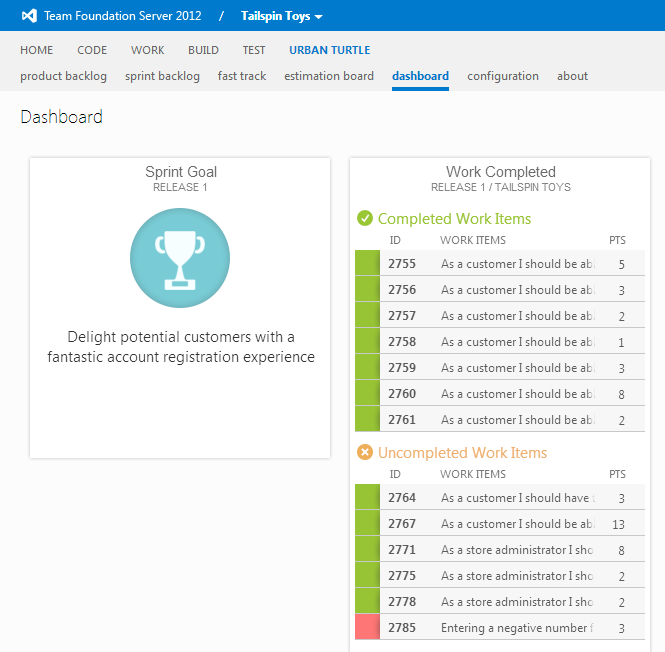
Task: Open the Tailspin Toys project dropdown
Action: tap(282, 16)
